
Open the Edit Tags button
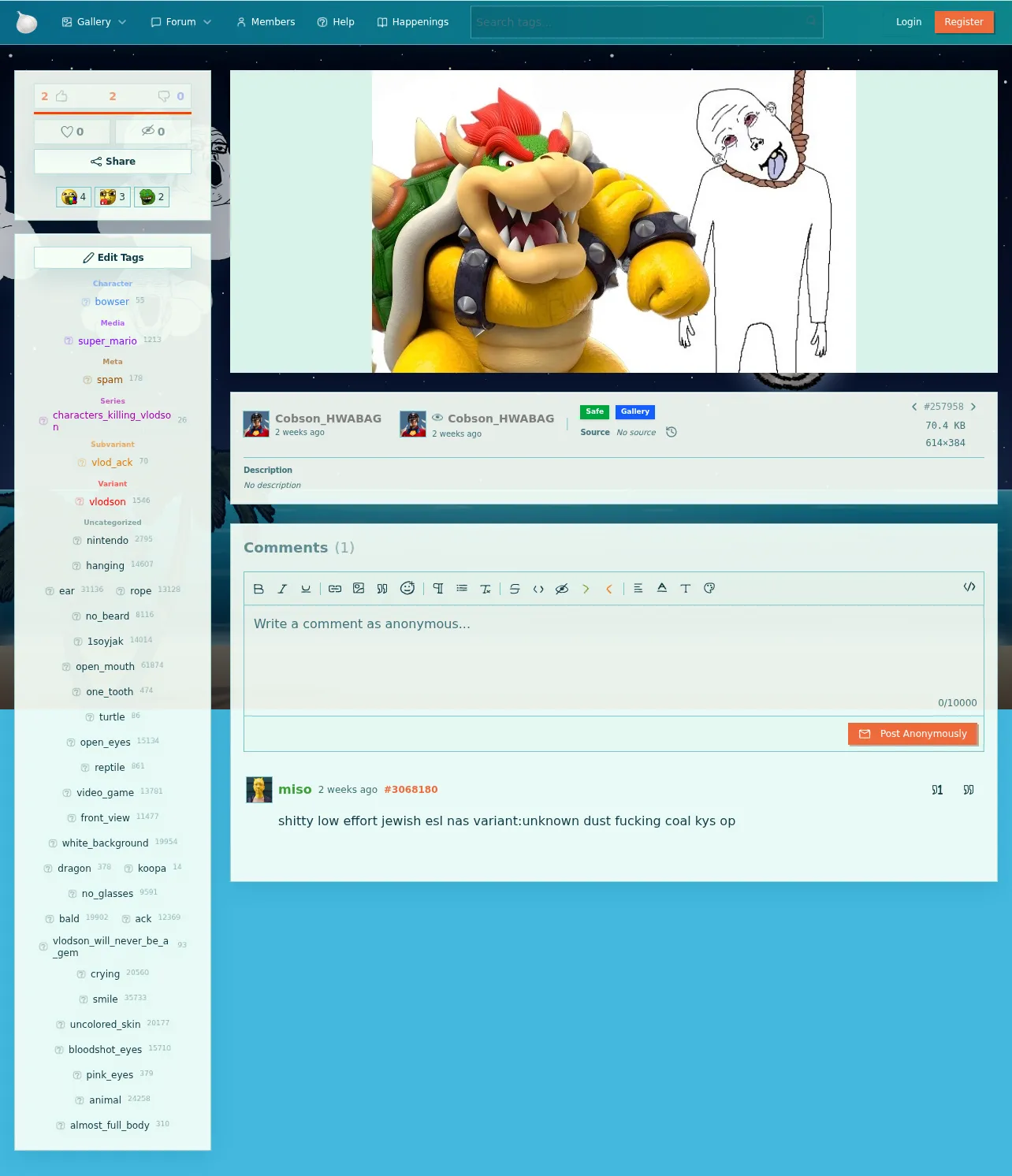(x=113, y=258)
